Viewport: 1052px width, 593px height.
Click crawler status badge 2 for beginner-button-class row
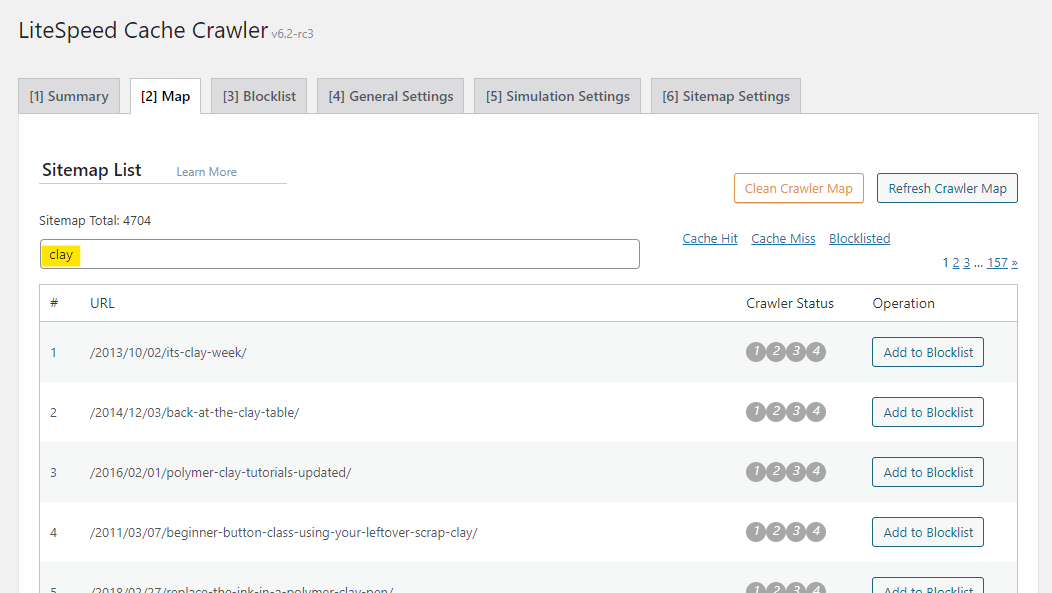pos(776,531)
